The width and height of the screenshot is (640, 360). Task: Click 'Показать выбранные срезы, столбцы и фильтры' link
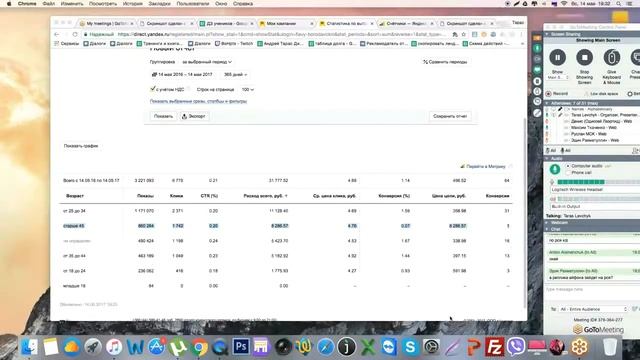click(x=198, y=101)
